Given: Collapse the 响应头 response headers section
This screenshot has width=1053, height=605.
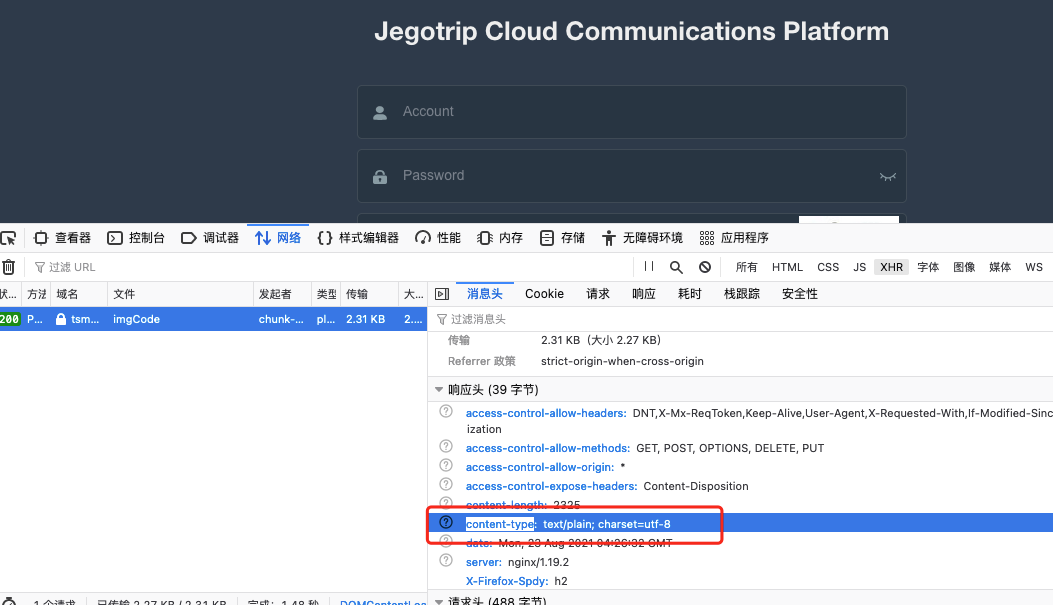Looking at the screenshot, I should [x=439, y=389].
